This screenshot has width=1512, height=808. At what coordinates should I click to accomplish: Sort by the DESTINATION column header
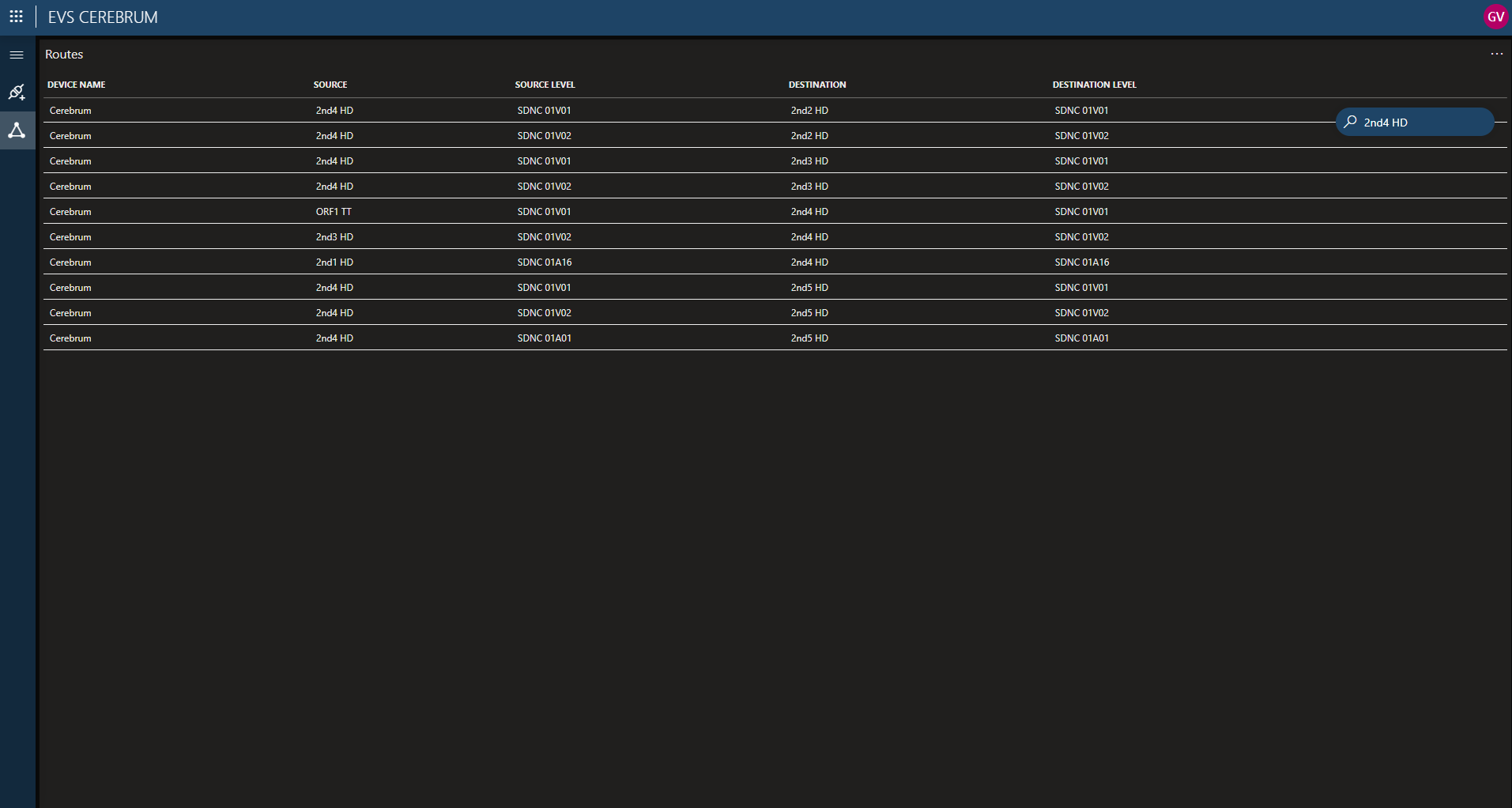coord(817,85)
